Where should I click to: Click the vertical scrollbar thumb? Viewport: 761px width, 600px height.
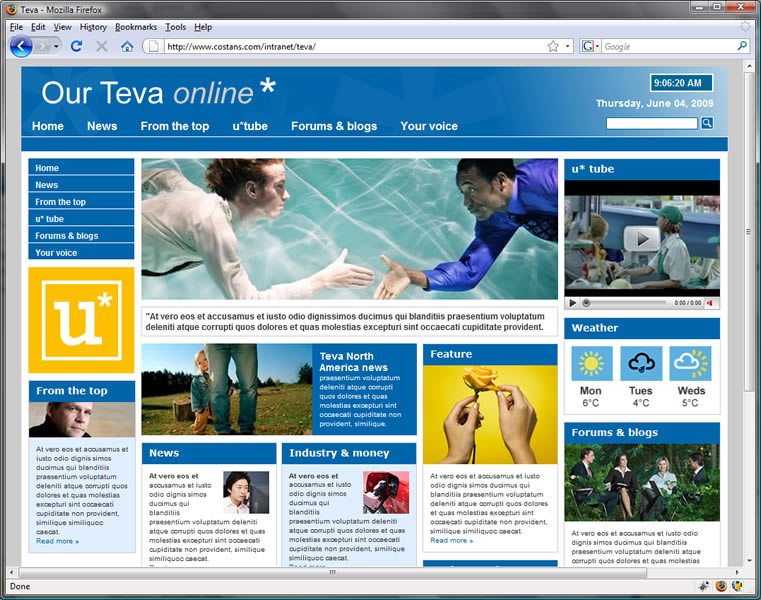click(x=749, y=231)
